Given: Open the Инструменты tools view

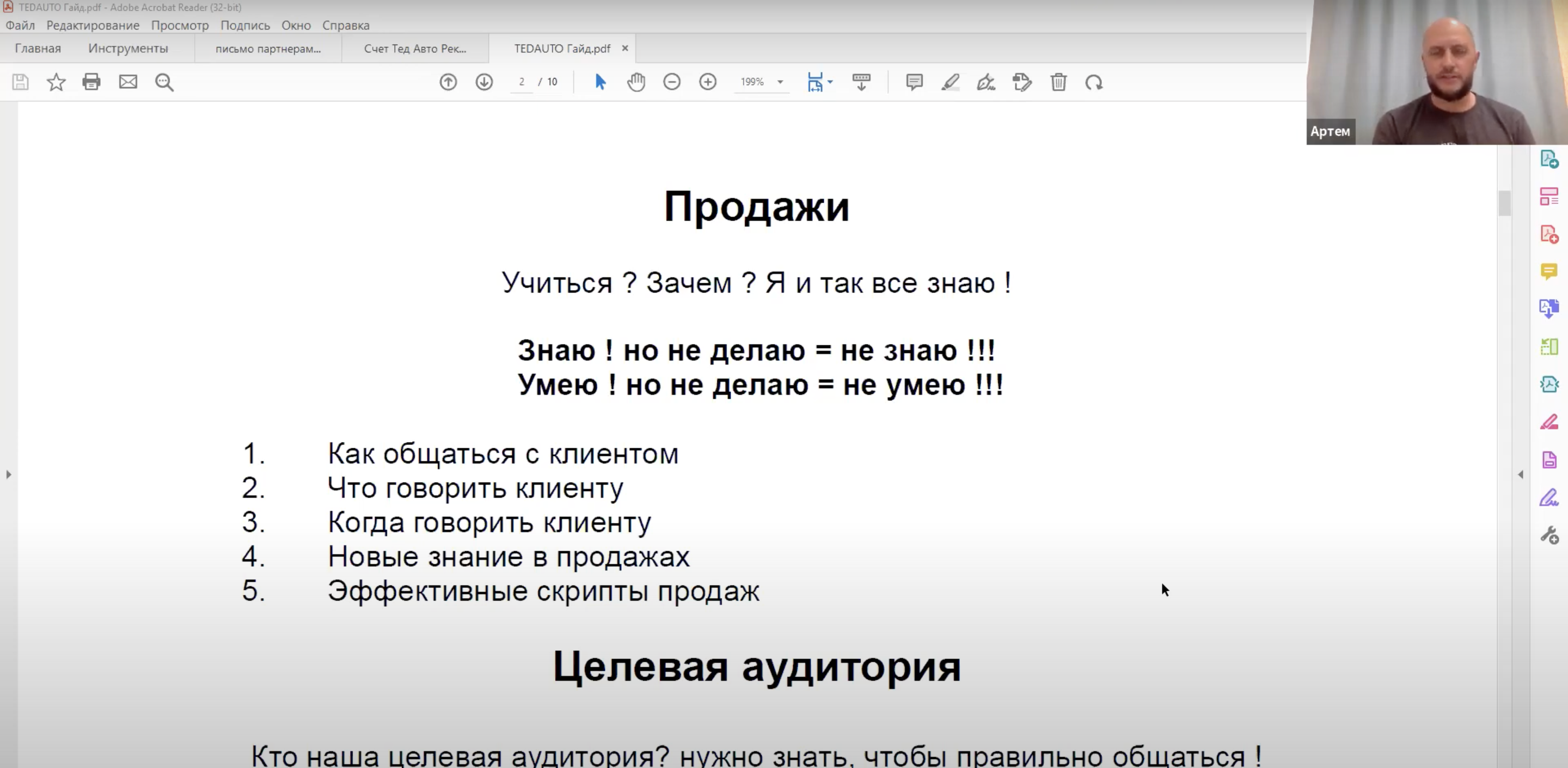Looking at the screenshot, I should pyautogui.click(x=128, y=48).
